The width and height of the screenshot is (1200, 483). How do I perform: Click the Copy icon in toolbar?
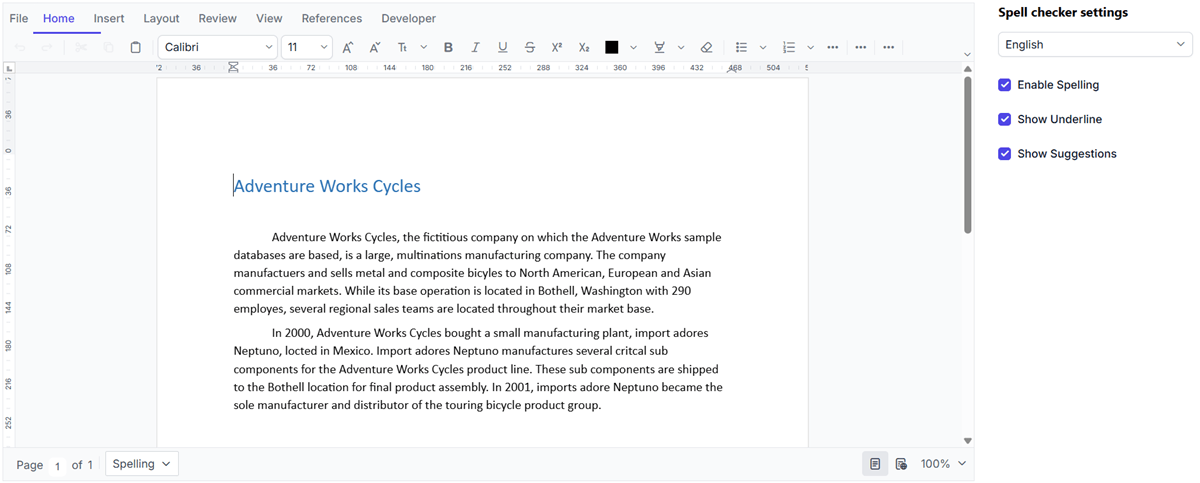coord(108,47)
